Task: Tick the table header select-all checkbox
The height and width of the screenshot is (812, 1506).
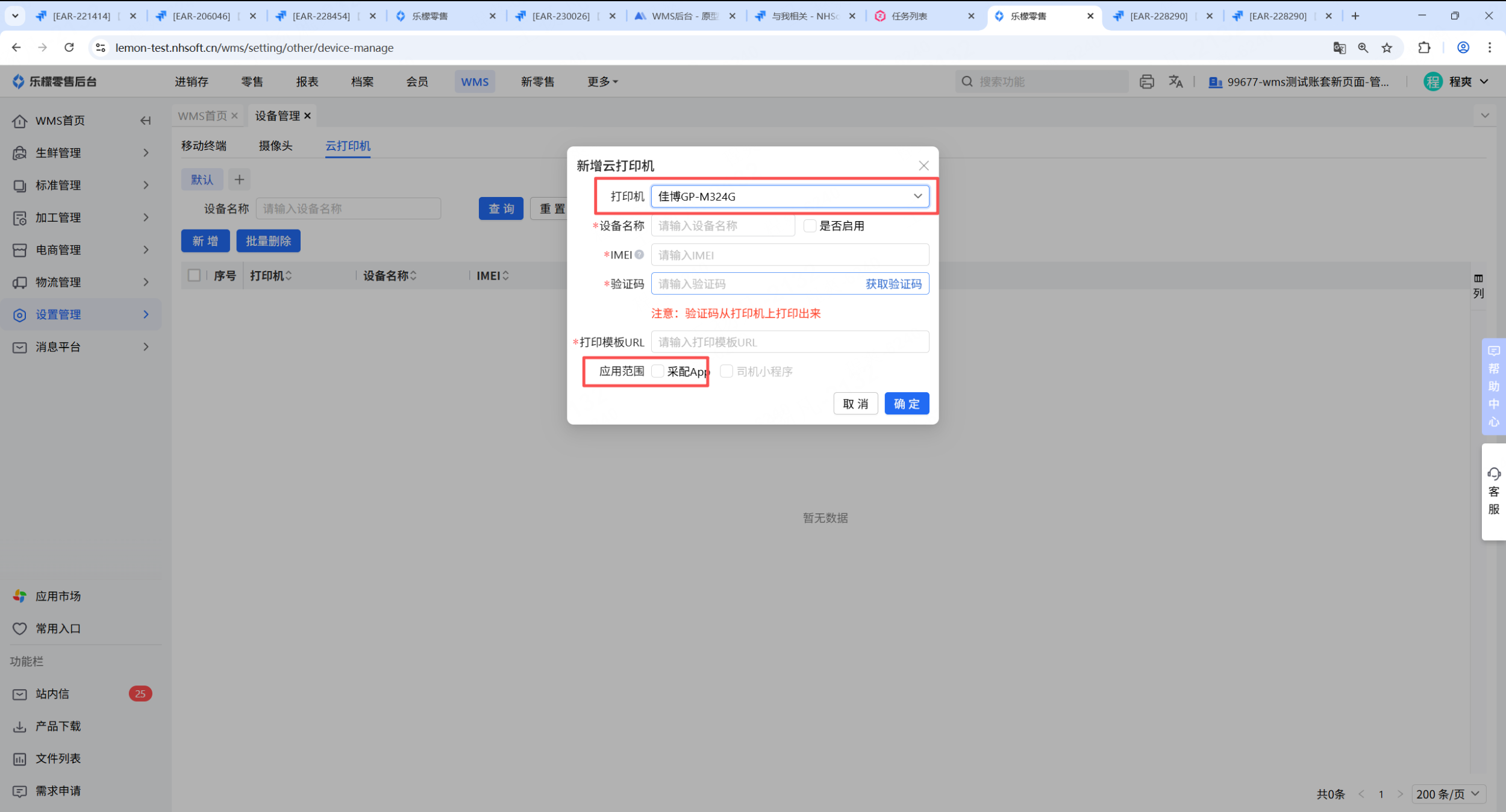Action: click(x=194, y=275)
